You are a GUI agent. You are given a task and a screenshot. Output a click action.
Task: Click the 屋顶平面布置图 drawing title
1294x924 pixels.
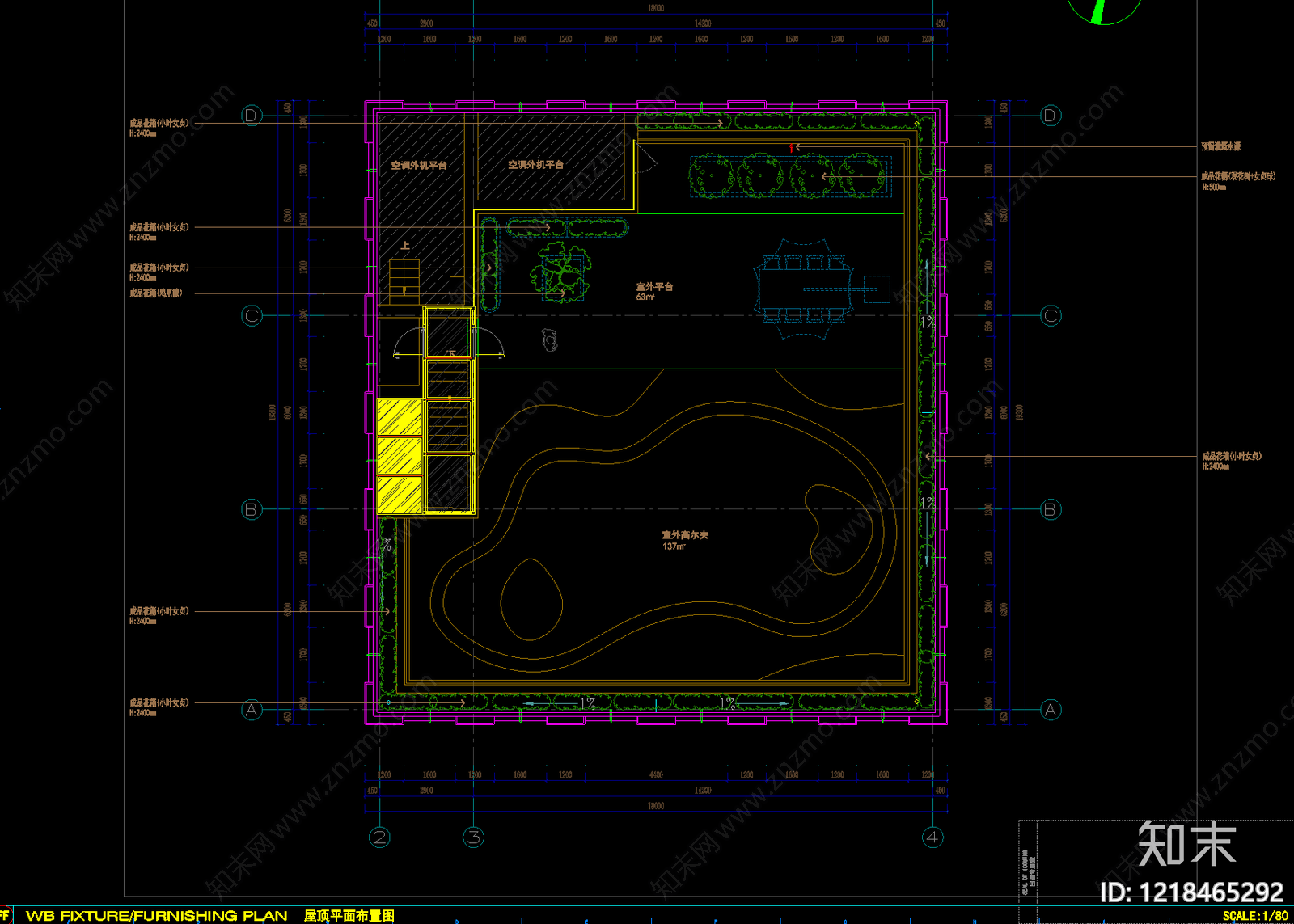coord(349,916)
